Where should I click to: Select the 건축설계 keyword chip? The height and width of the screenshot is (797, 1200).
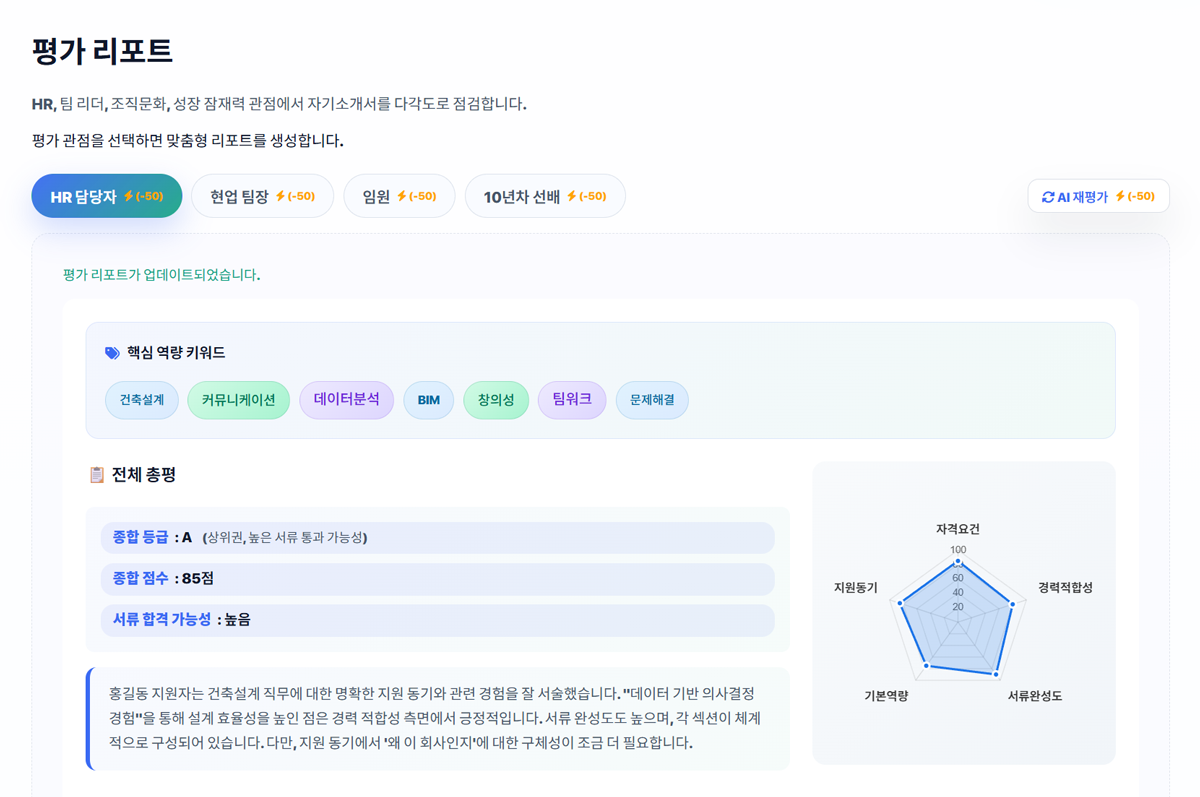pos(142,400)
